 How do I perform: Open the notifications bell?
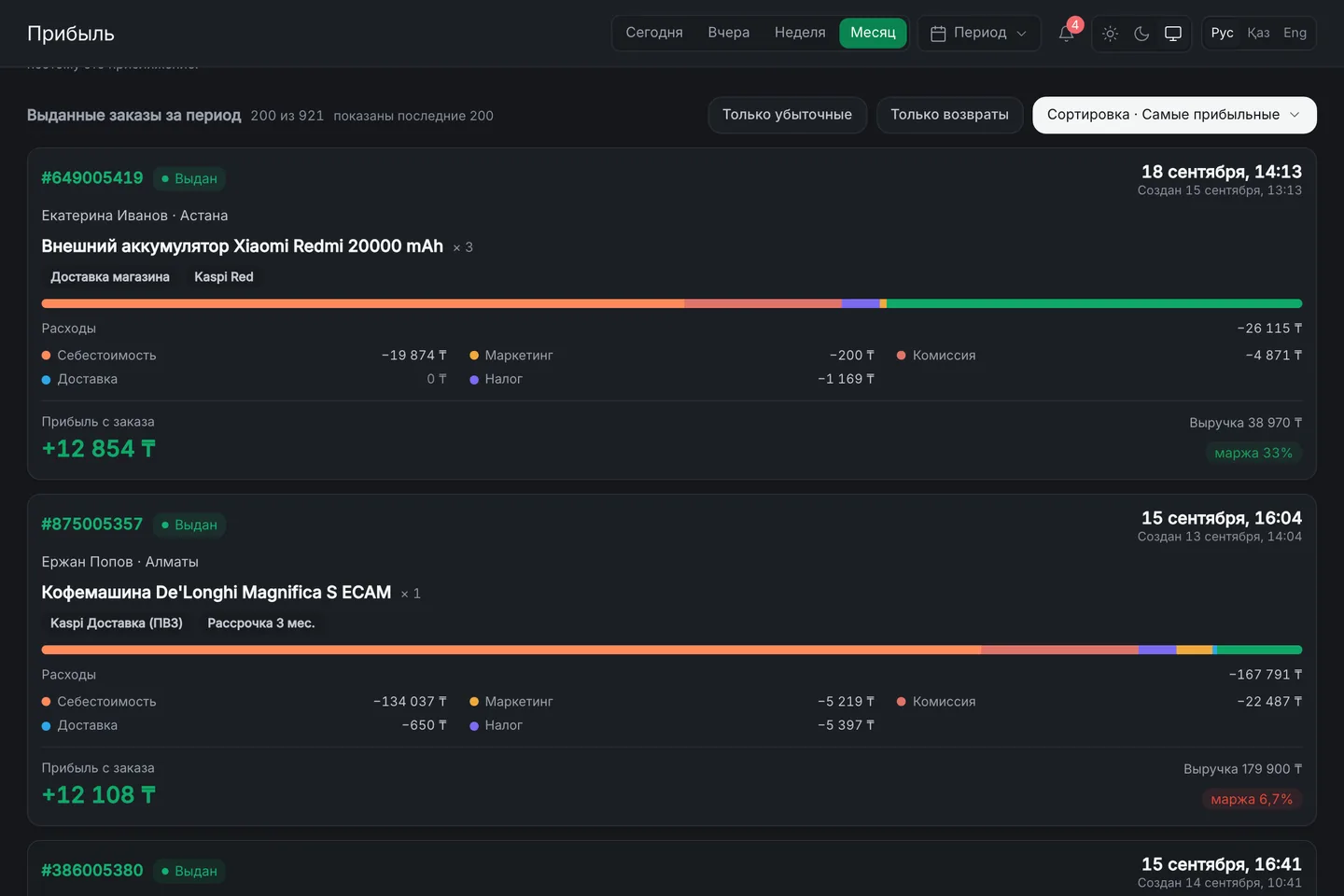point(1066,34)
